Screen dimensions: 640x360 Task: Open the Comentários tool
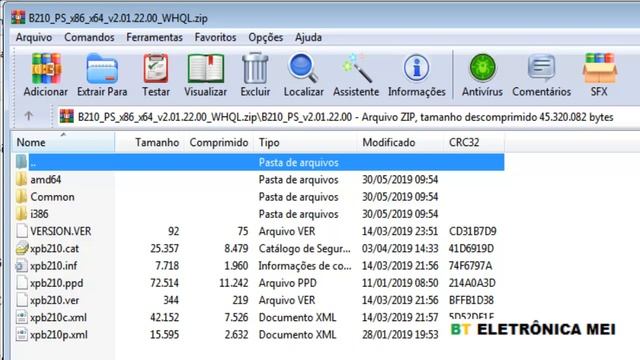coord(541,68)
